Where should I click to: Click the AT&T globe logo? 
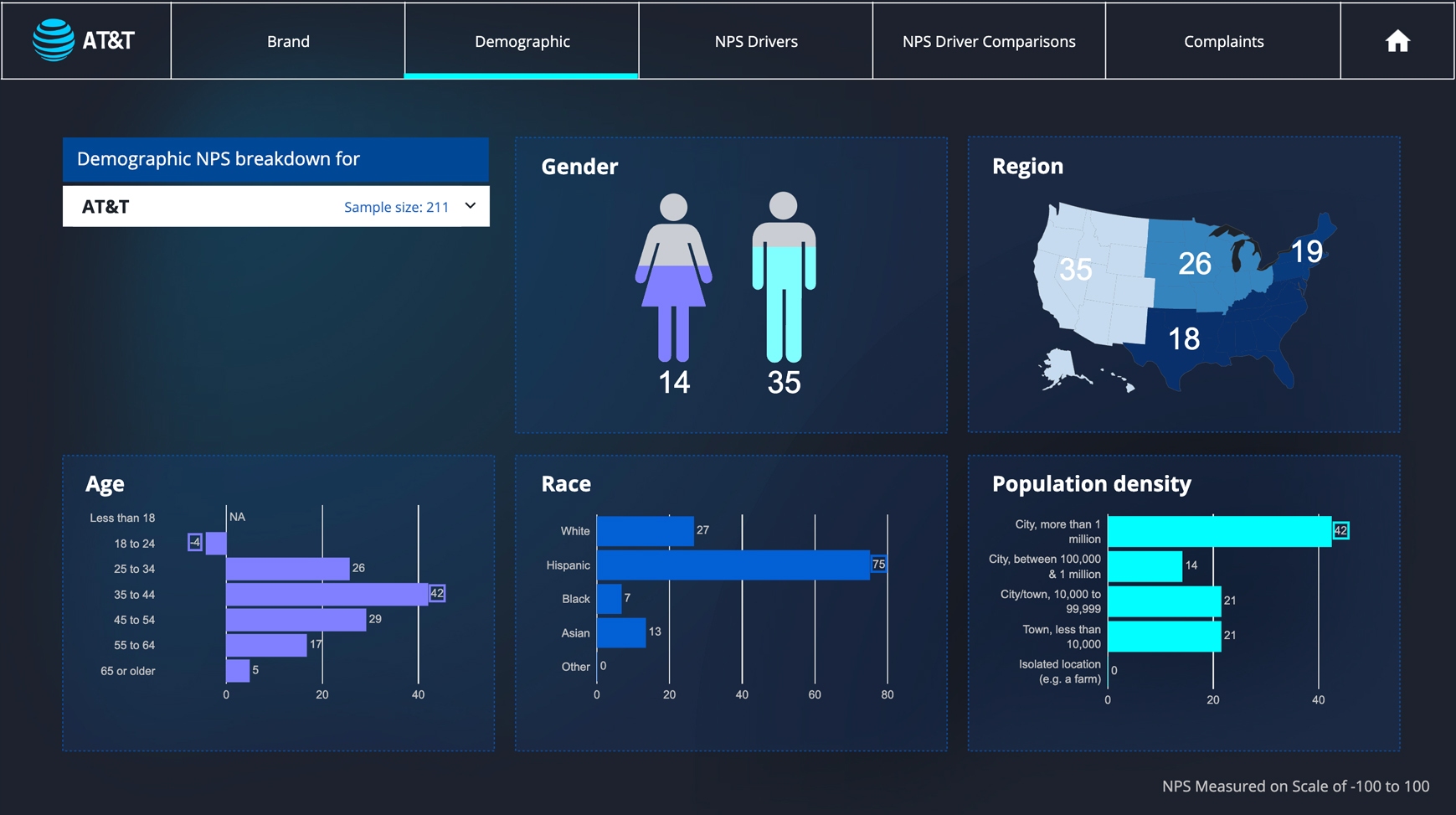(53, 40)
